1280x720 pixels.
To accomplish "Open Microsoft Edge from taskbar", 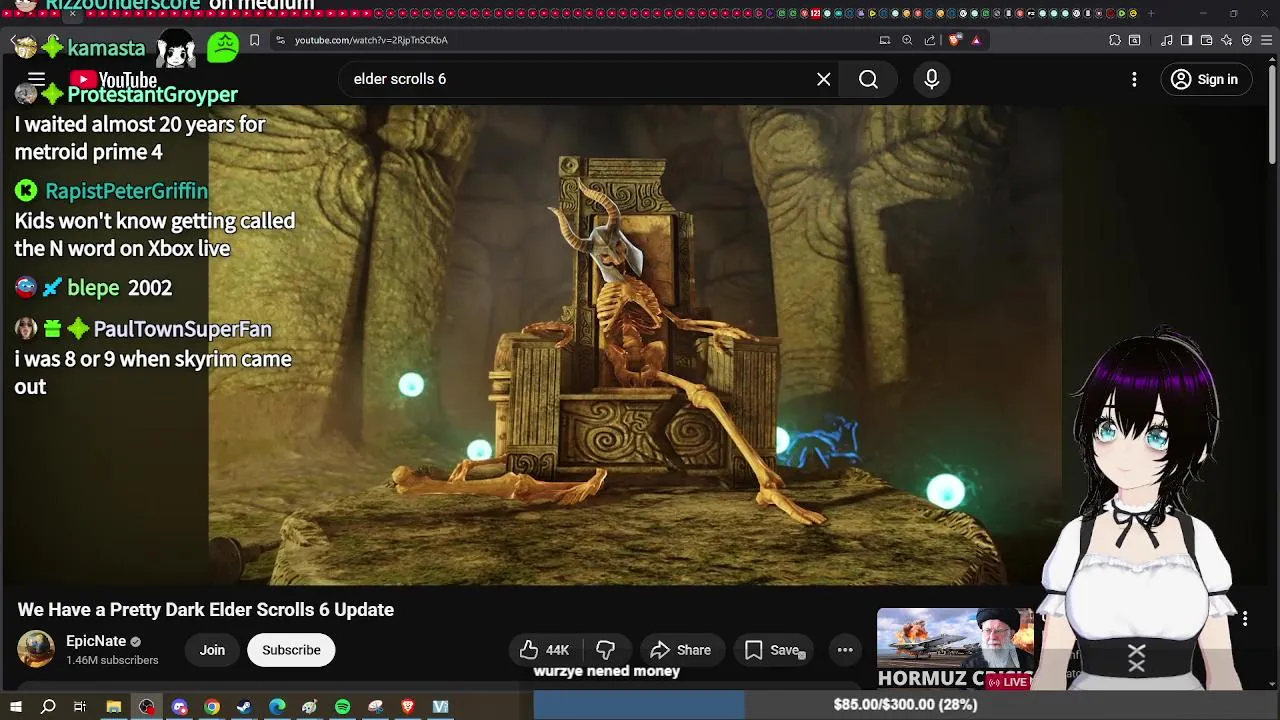I will pos(277,707).
